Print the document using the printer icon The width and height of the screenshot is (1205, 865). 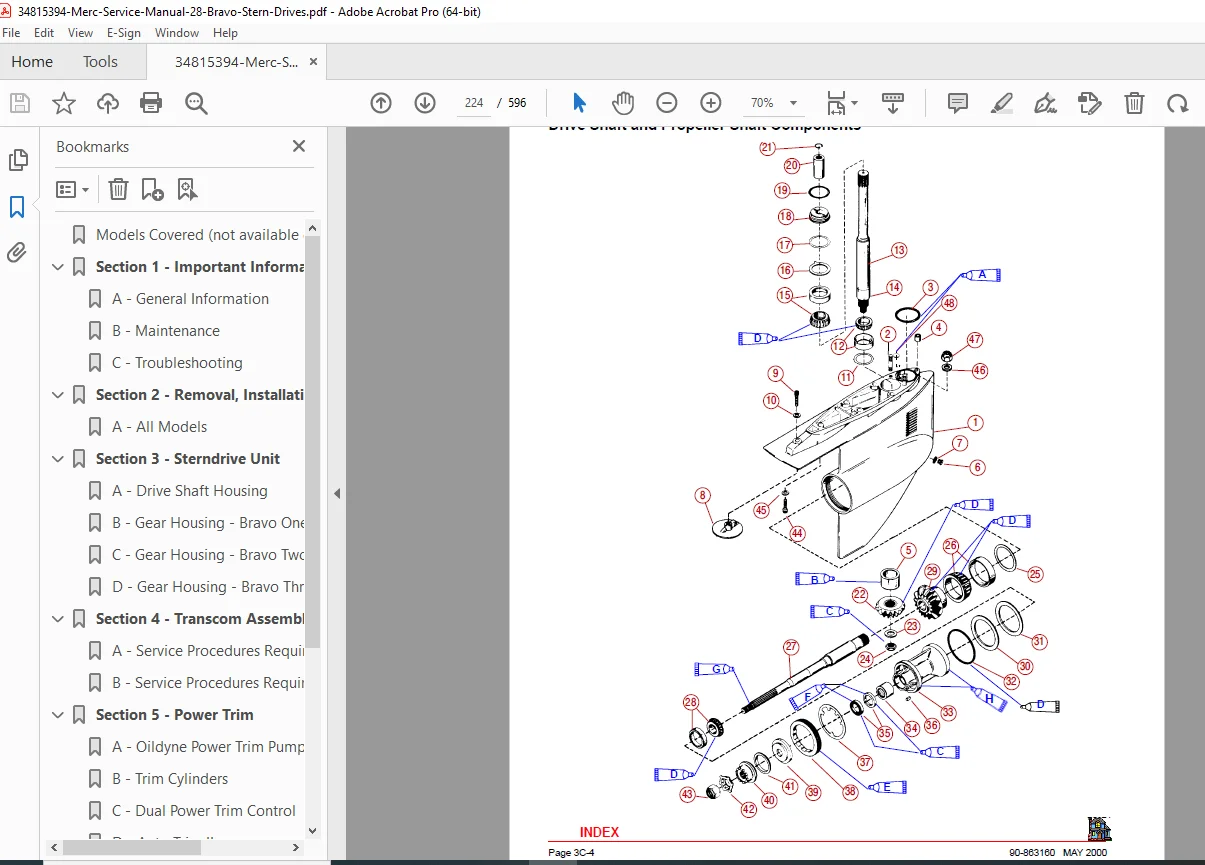pyautogui.click(x=151, y=103)
